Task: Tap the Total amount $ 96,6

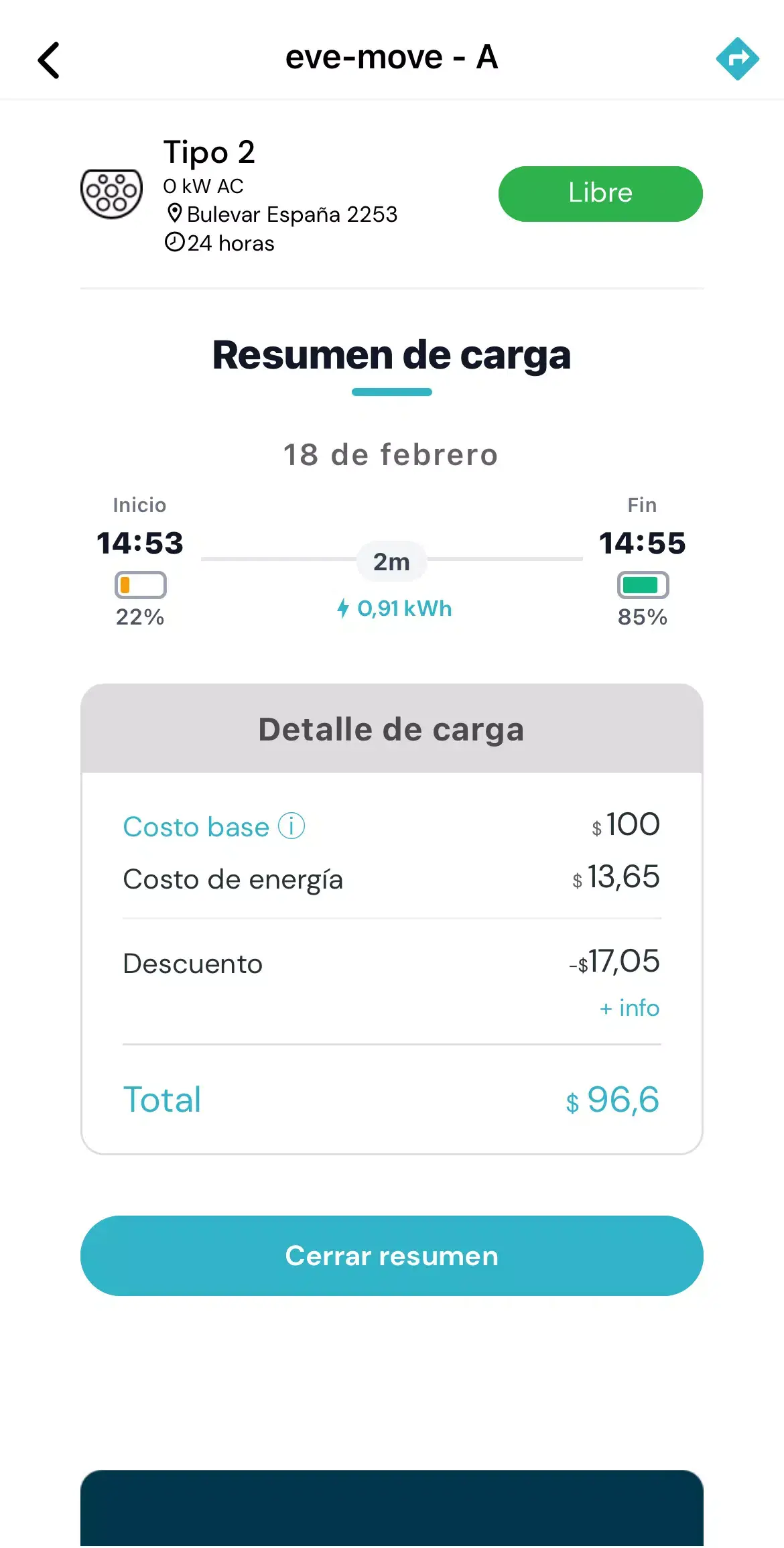Action: (x=612, y=1100)
